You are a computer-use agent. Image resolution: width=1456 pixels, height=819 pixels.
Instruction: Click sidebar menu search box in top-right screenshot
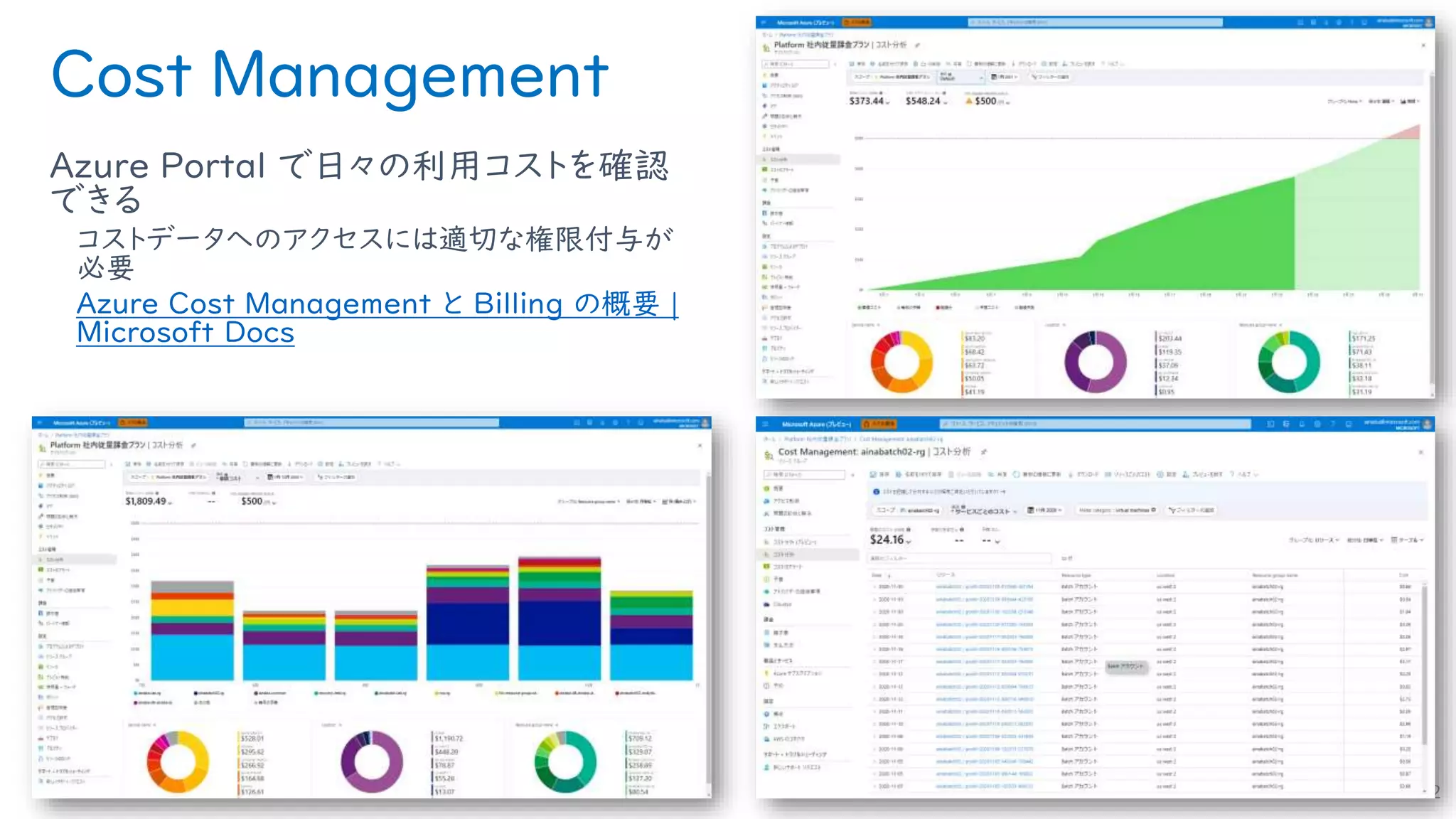pyautogui.click(x=796, y=64)
